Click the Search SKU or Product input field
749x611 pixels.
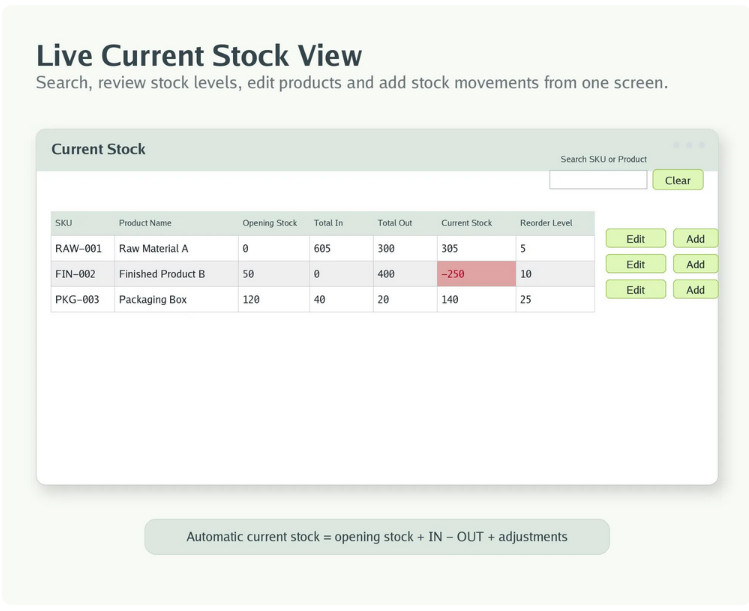tap(598, 180)
